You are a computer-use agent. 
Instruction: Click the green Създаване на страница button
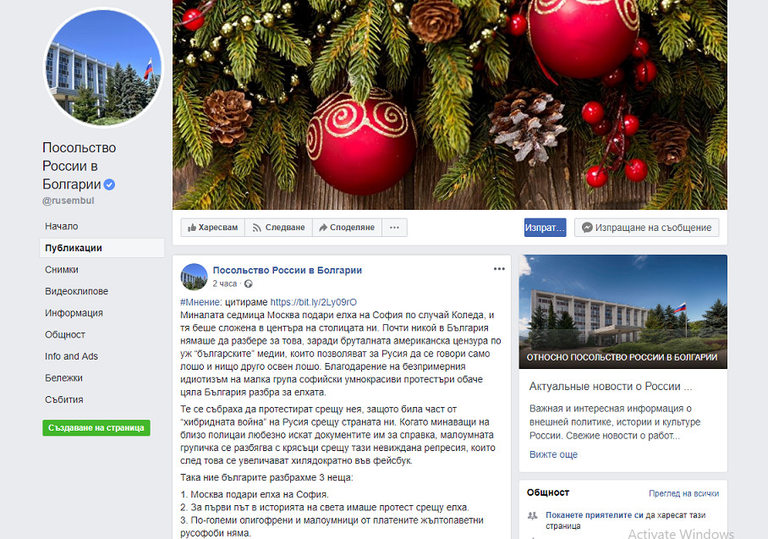coord(96,428)
